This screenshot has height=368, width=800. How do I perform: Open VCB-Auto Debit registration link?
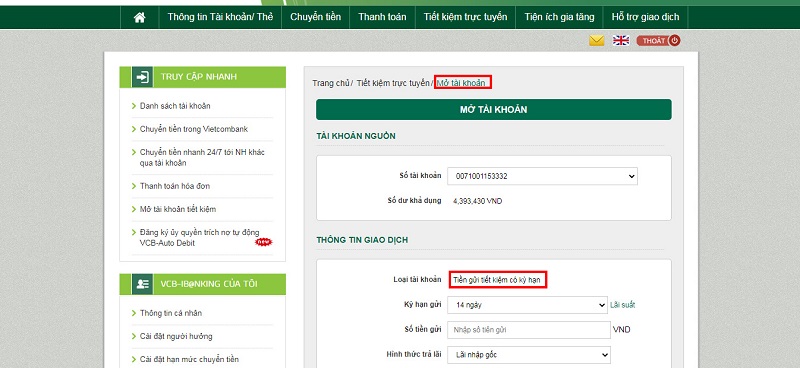click(x=199, y=238)
